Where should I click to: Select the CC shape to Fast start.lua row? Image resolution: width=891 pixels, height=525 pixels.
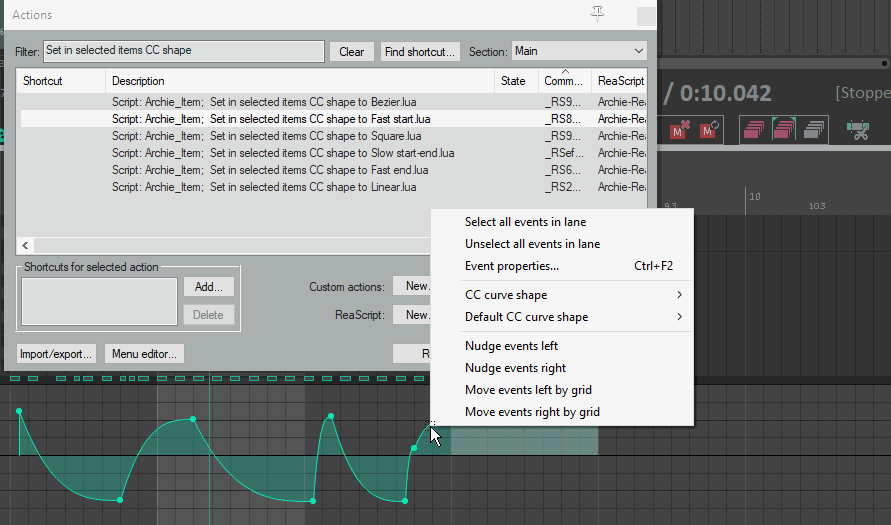[333, 119]
